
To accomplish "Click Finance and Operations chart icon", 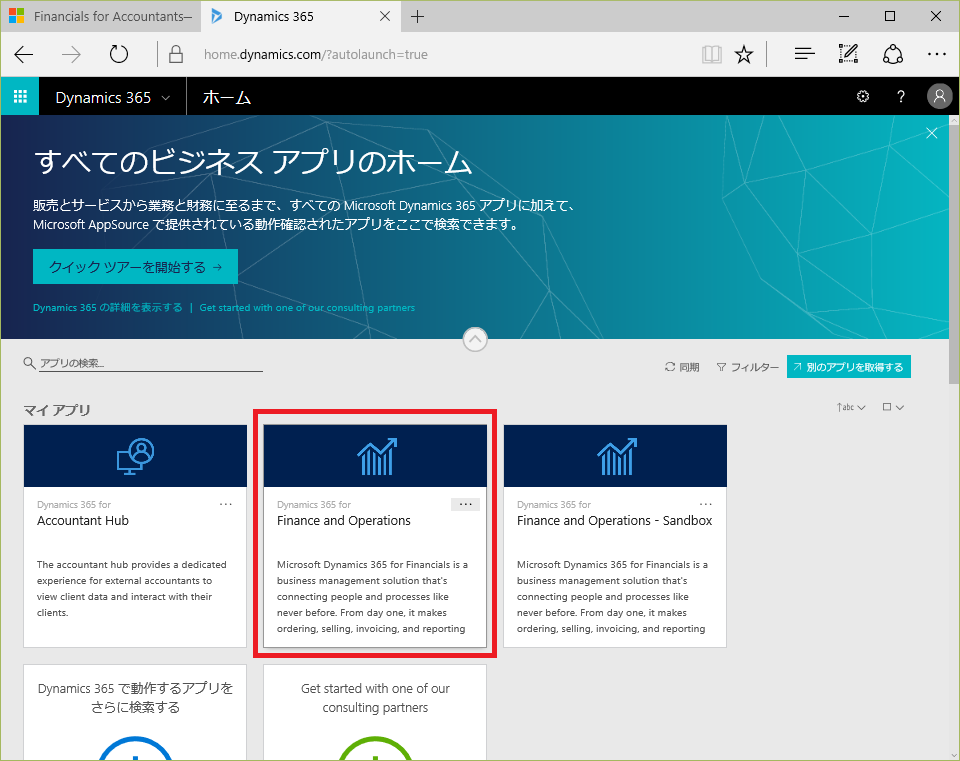I will click(x=376, y=456).
